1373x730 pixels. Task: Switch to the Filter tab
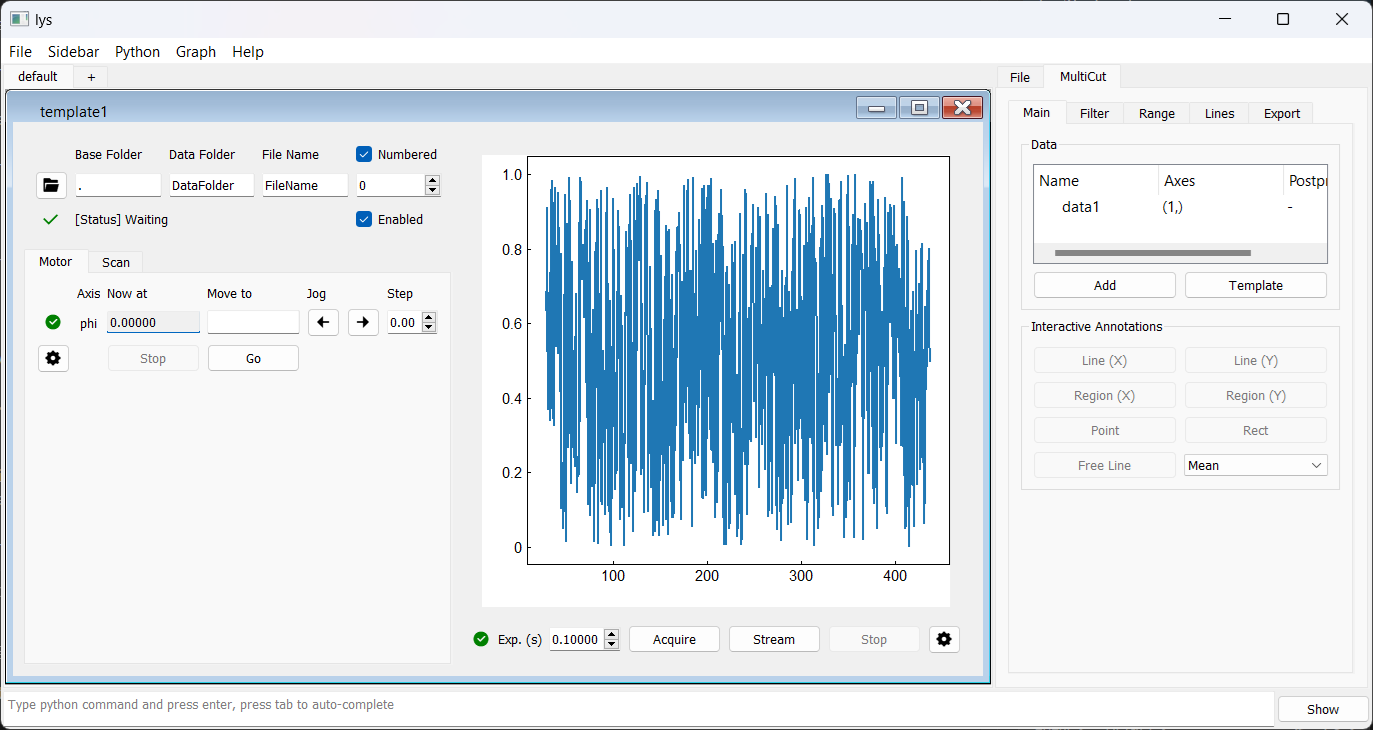[1094, 113]
